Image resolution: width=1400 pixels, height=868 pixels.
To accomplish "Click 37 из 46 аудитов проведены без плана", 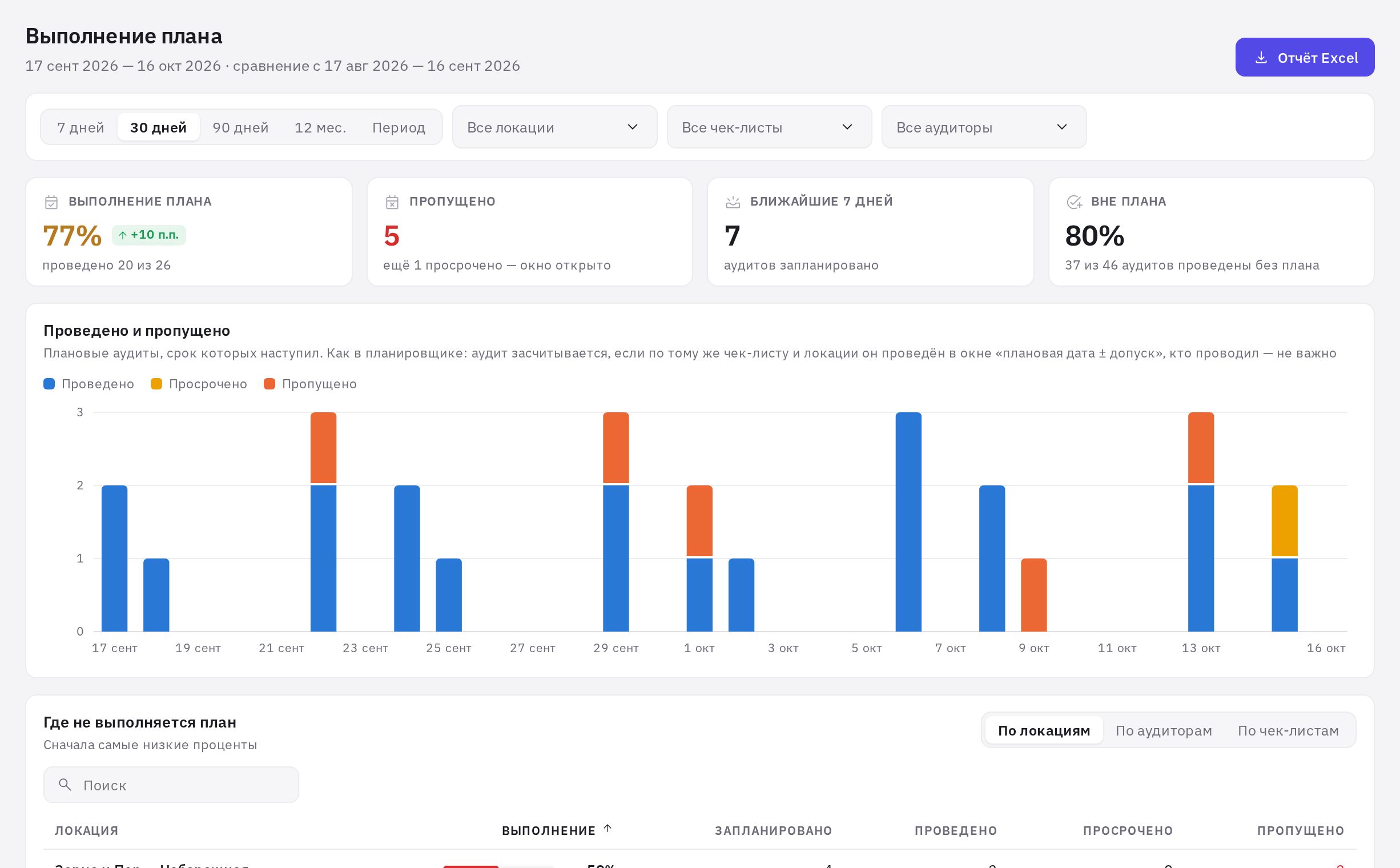I will click(x=1192, y=265).
